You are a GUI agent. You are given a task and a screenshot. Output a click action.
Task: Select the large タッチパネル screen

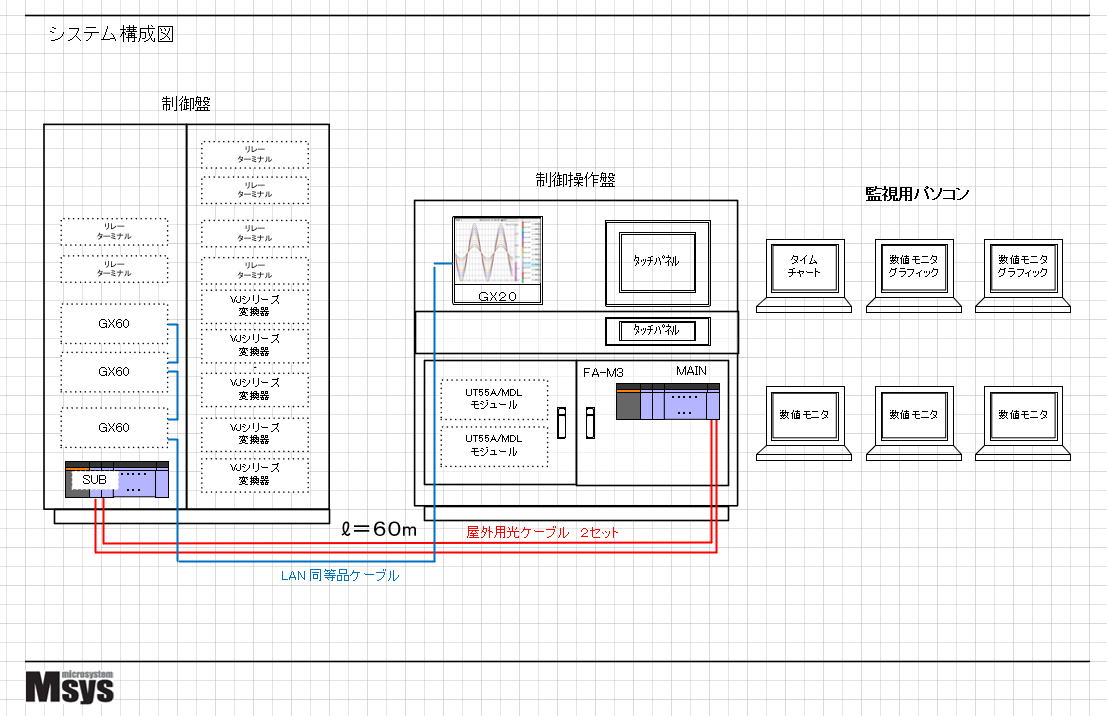657,263
